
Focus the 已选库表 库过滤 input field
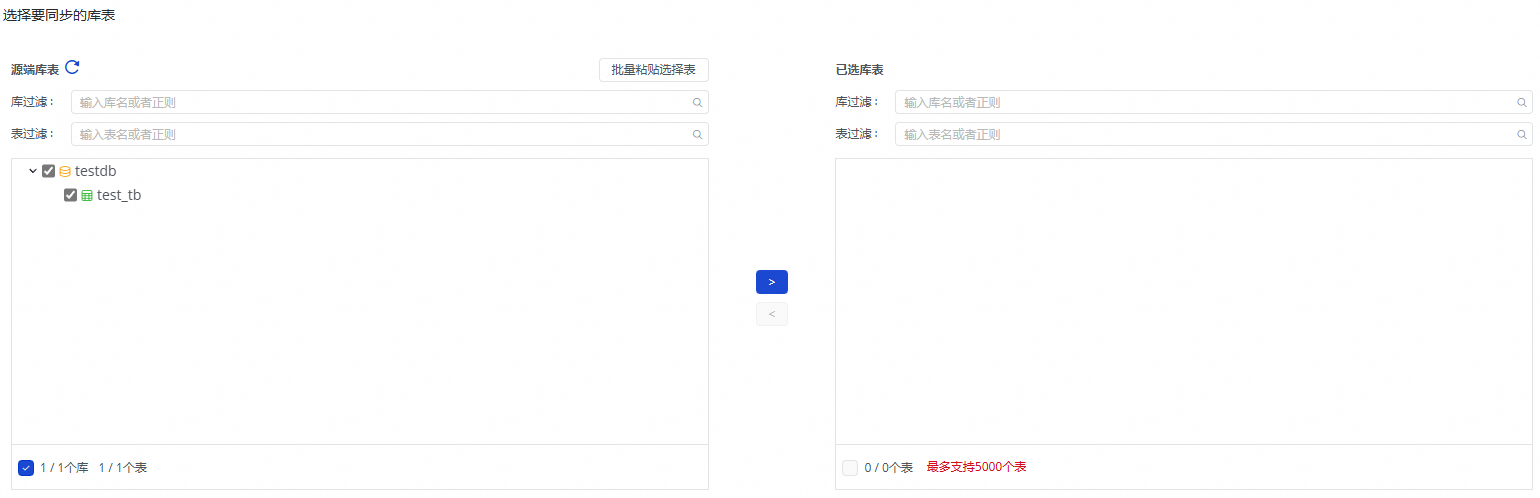pos(1213,102)
